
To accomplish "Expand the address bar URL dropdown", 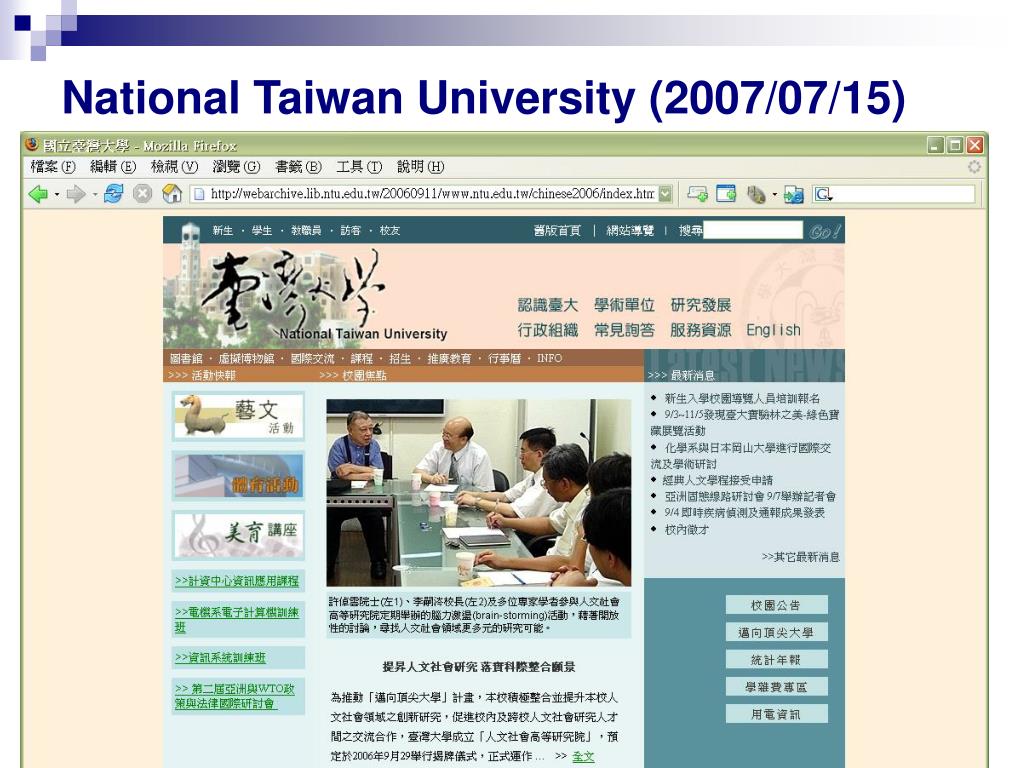I will tap(665, 194).
